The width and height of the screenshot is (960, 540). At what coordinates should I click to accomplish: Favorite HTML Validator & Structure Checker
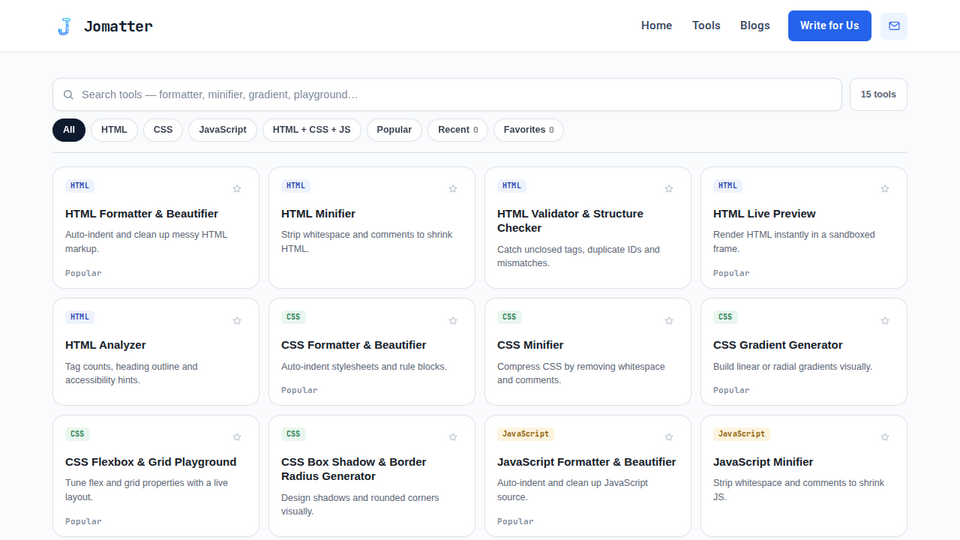click(x=669, y=189)
